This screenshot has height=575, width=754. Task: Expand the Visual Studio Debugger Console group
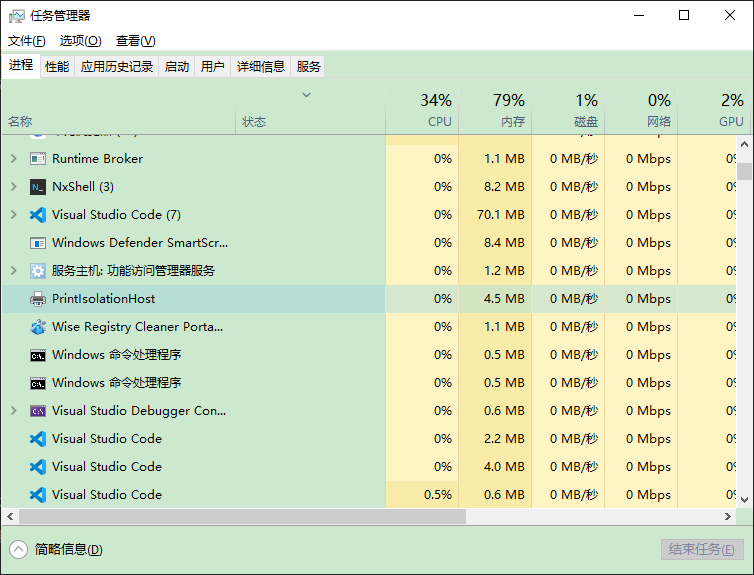[14, 411]
